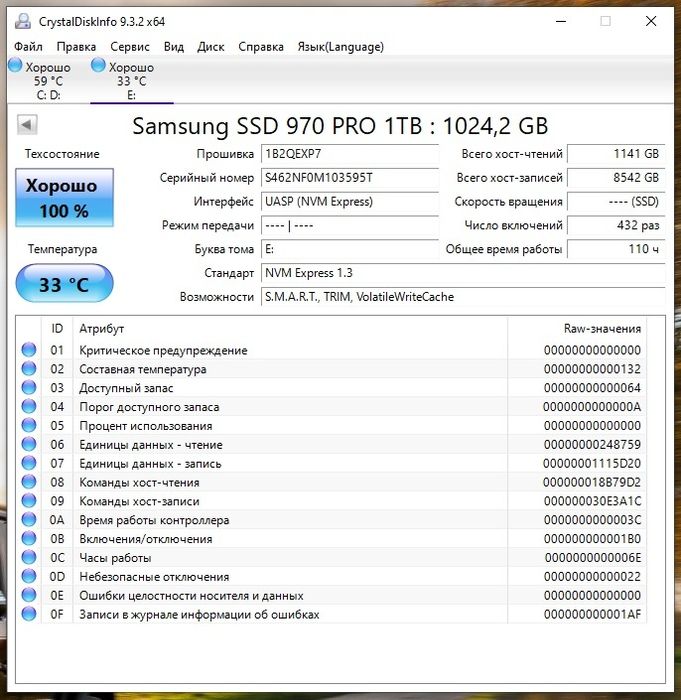
Task: Click status orb for attribute 04
Action: pyautogui.click(x=29, y=406)
